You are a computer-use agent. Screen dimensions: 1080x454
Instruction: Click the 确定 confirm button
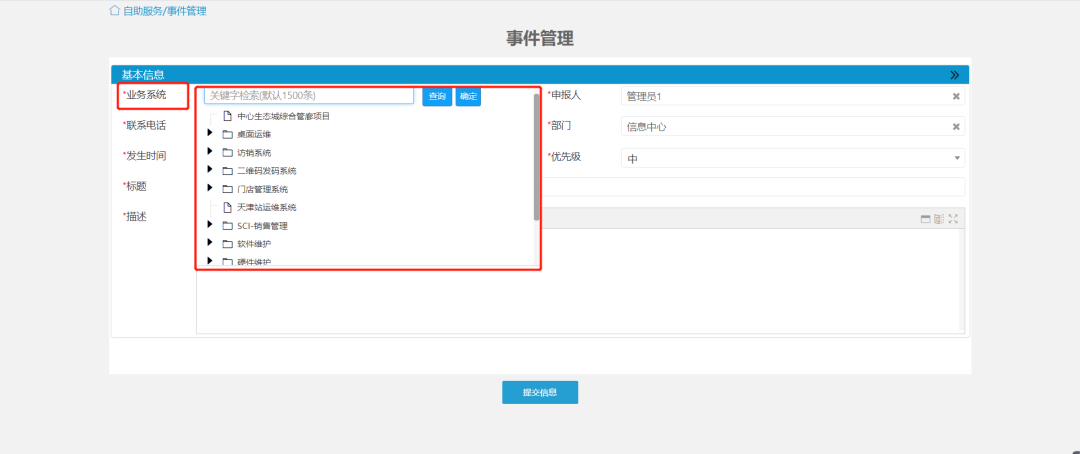(468, 96)
